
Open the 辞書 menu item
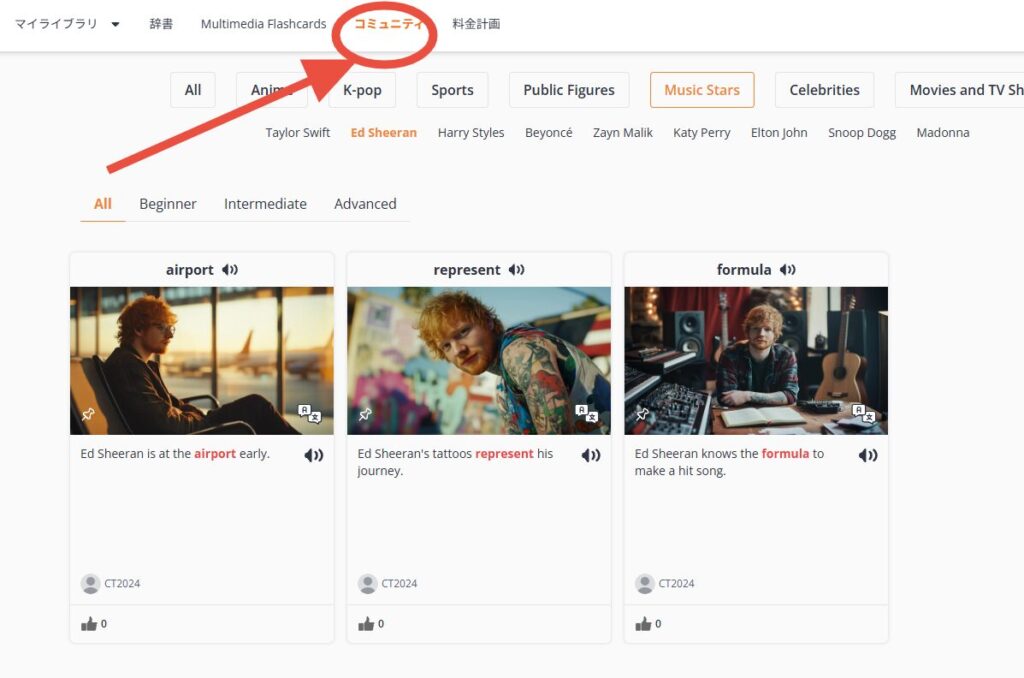click(161, 24)
